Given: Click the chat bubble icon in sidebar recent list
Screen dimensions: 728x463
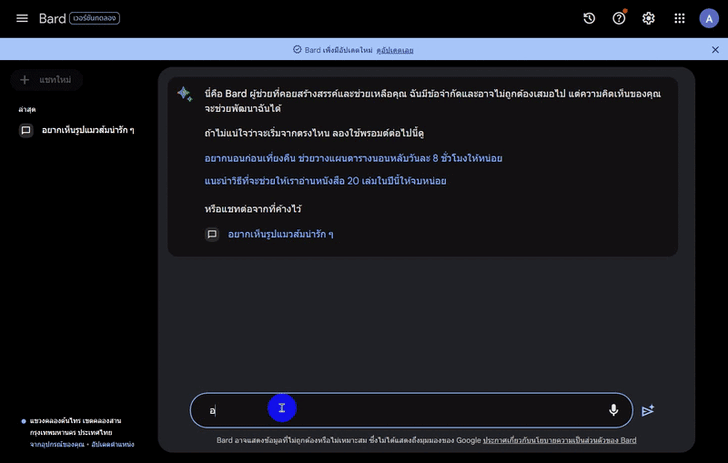Looking at the screenshot, I should click(x=26, y=130).
